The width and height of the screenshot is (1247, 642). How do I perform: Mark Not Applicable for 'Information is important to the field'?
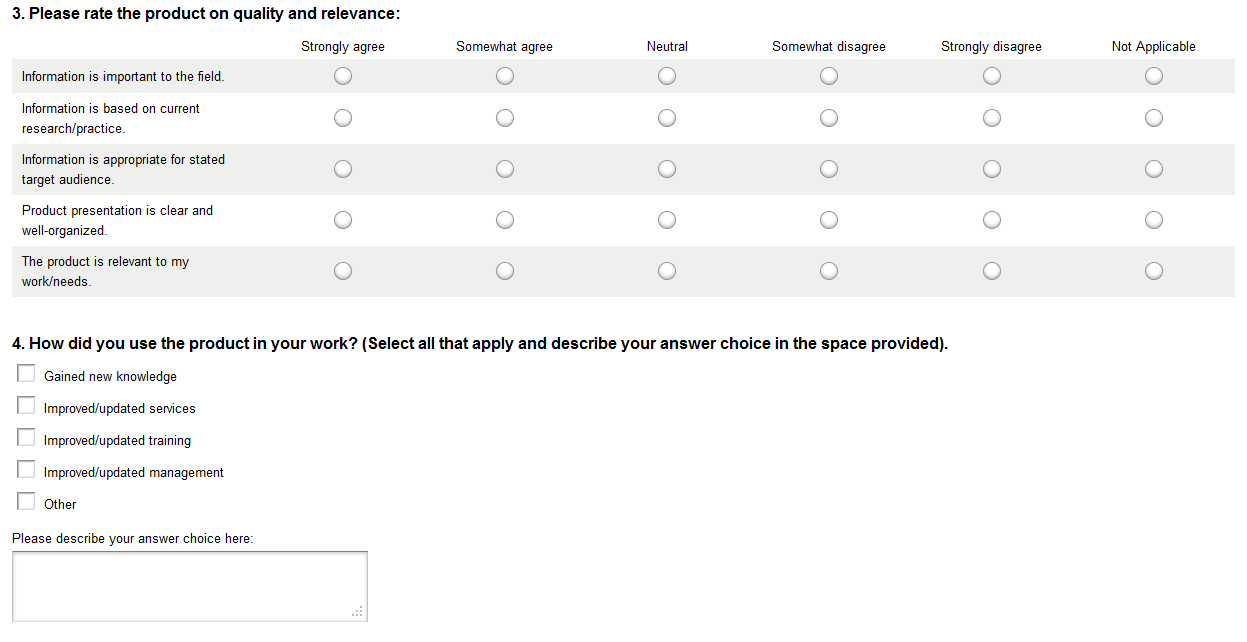[1154, 76]
